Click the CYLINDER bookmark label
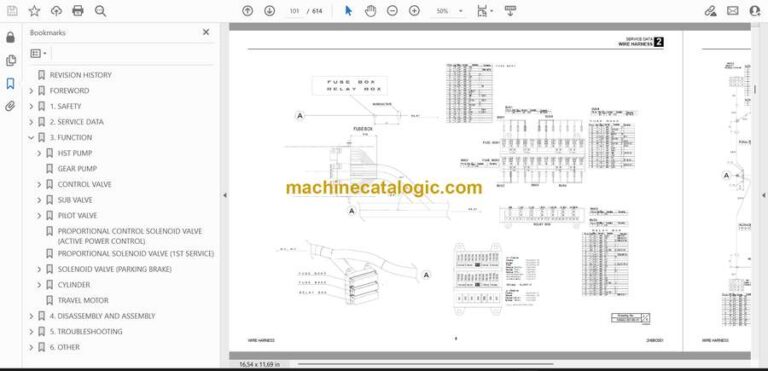 click(x=74, y=285)
